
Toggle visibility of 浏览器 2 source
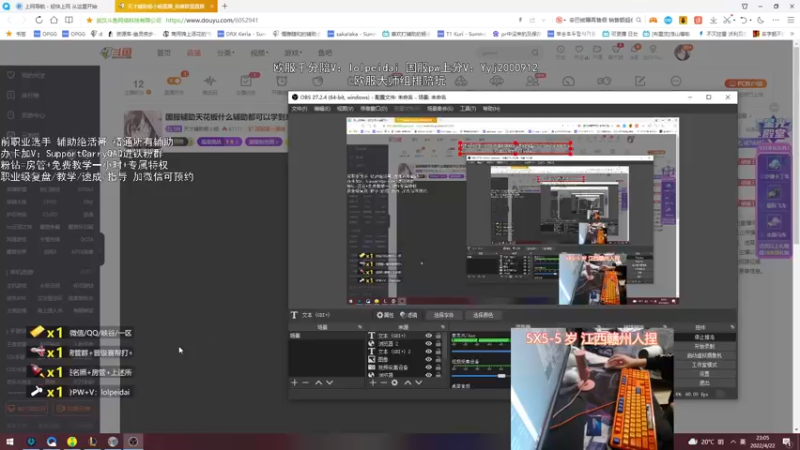pyautogui.click(x=429, y=343)
